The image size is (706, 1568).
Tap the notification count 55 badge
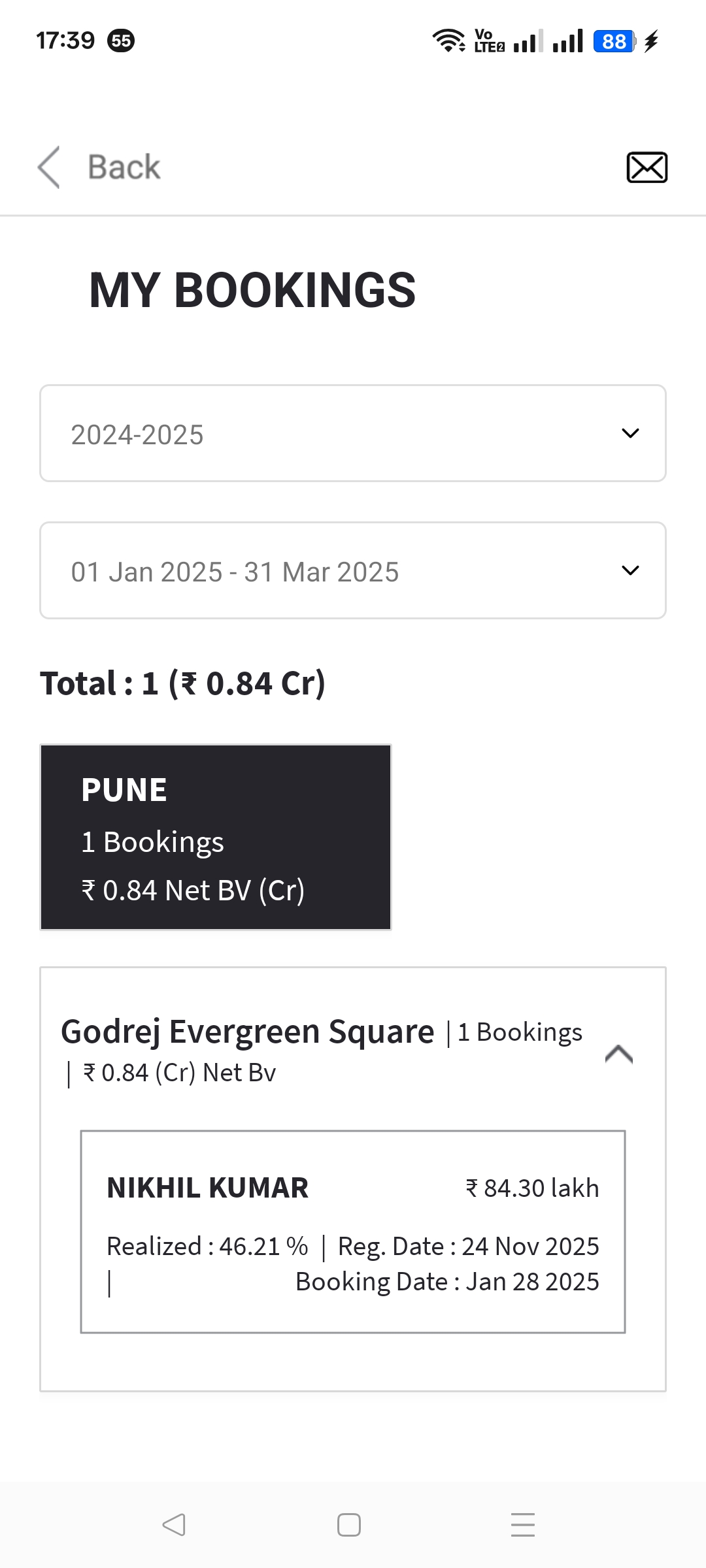(x=121, y=41)
